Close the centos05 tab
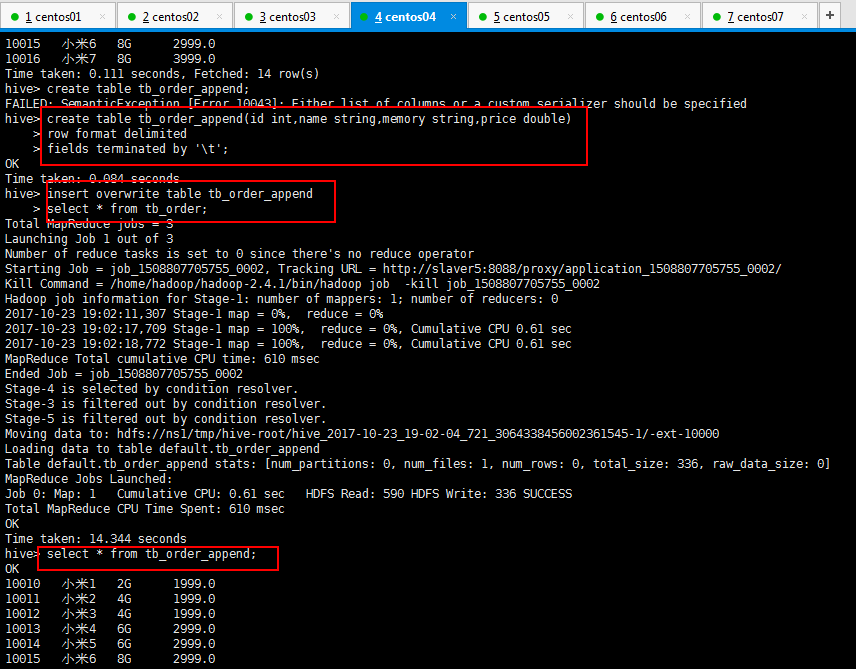Viewport: 856px width, 669px height. pos(570,17)
